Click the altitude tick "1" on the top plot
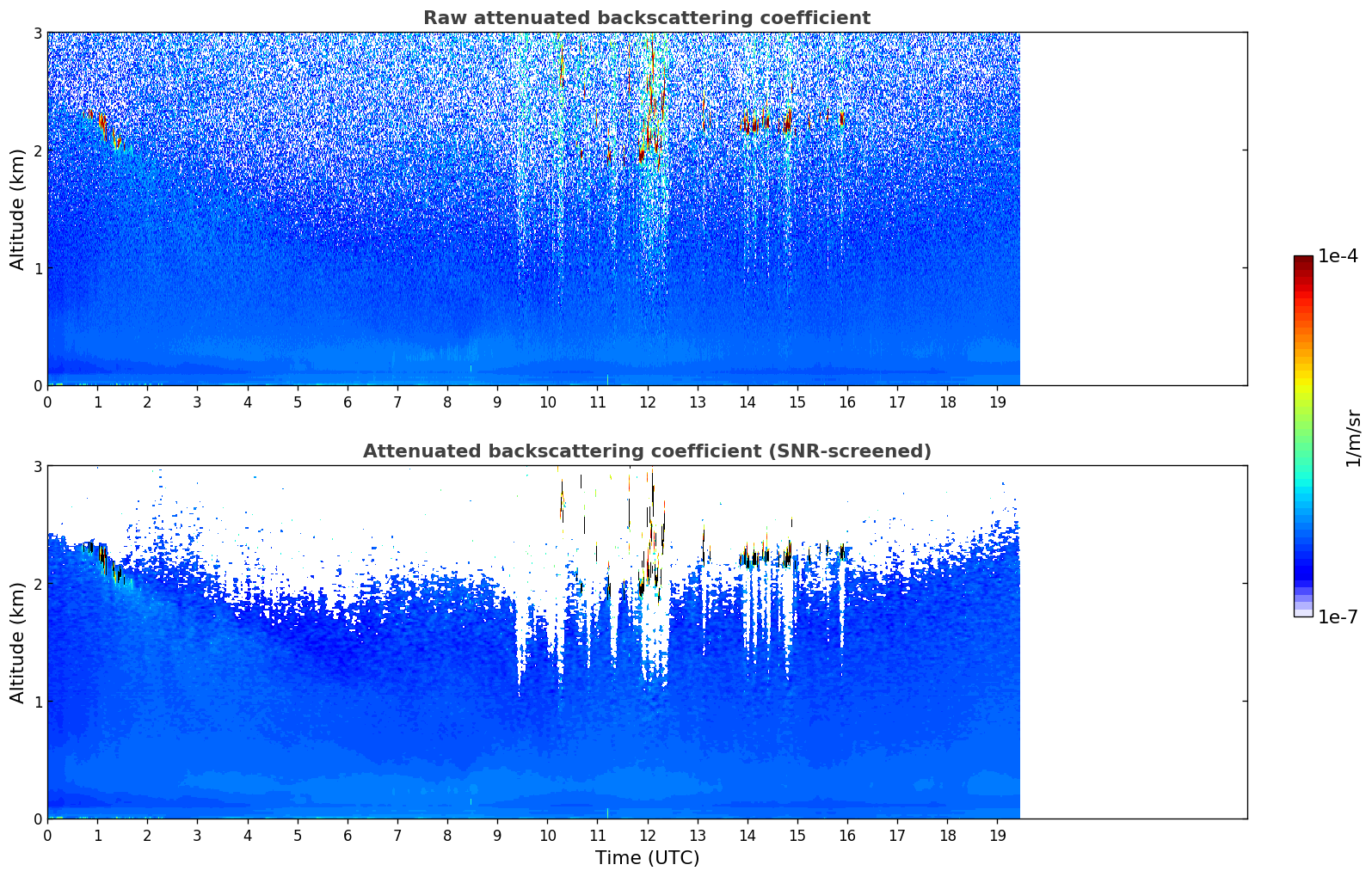The width and height of the screenshot is (1372, 877). 38,268
